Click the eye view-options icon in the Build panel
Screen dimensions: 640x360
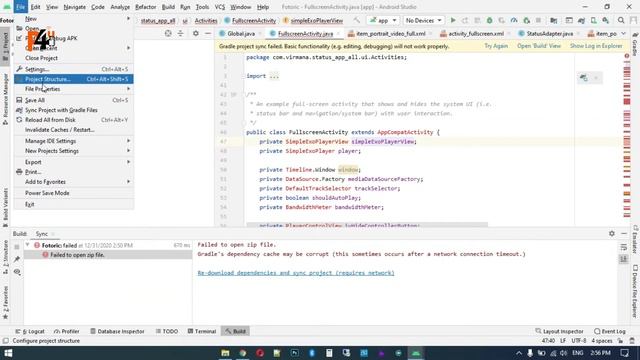point(17,272)
